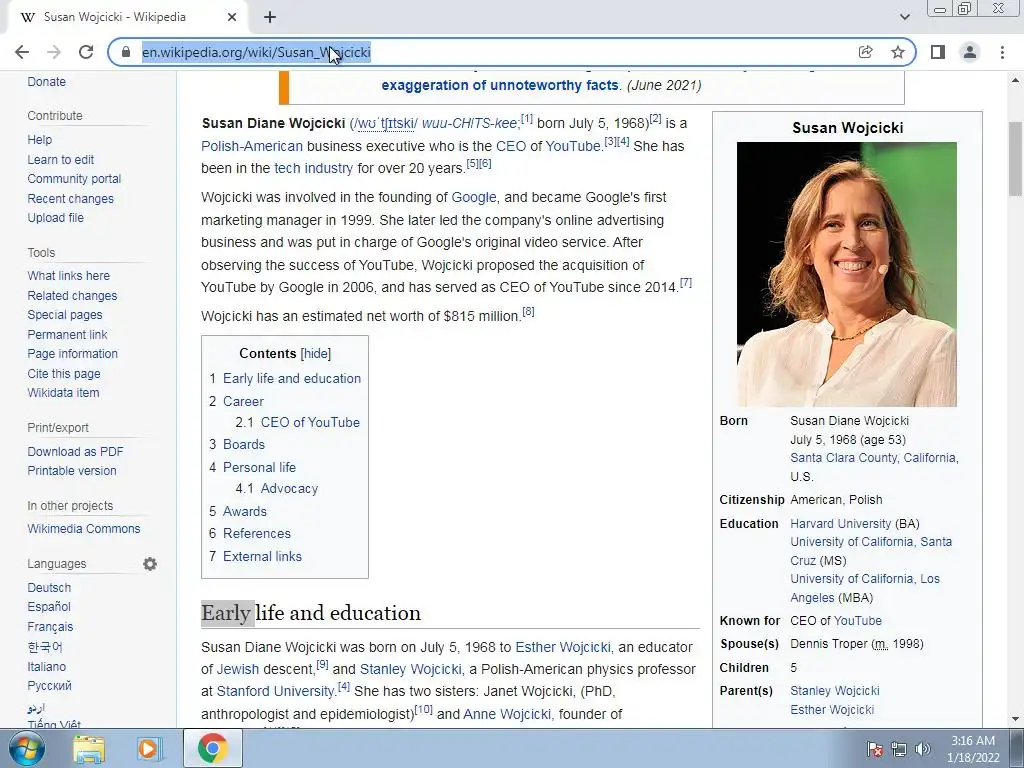Select Chrome in the taskbar

click(212, 748)
